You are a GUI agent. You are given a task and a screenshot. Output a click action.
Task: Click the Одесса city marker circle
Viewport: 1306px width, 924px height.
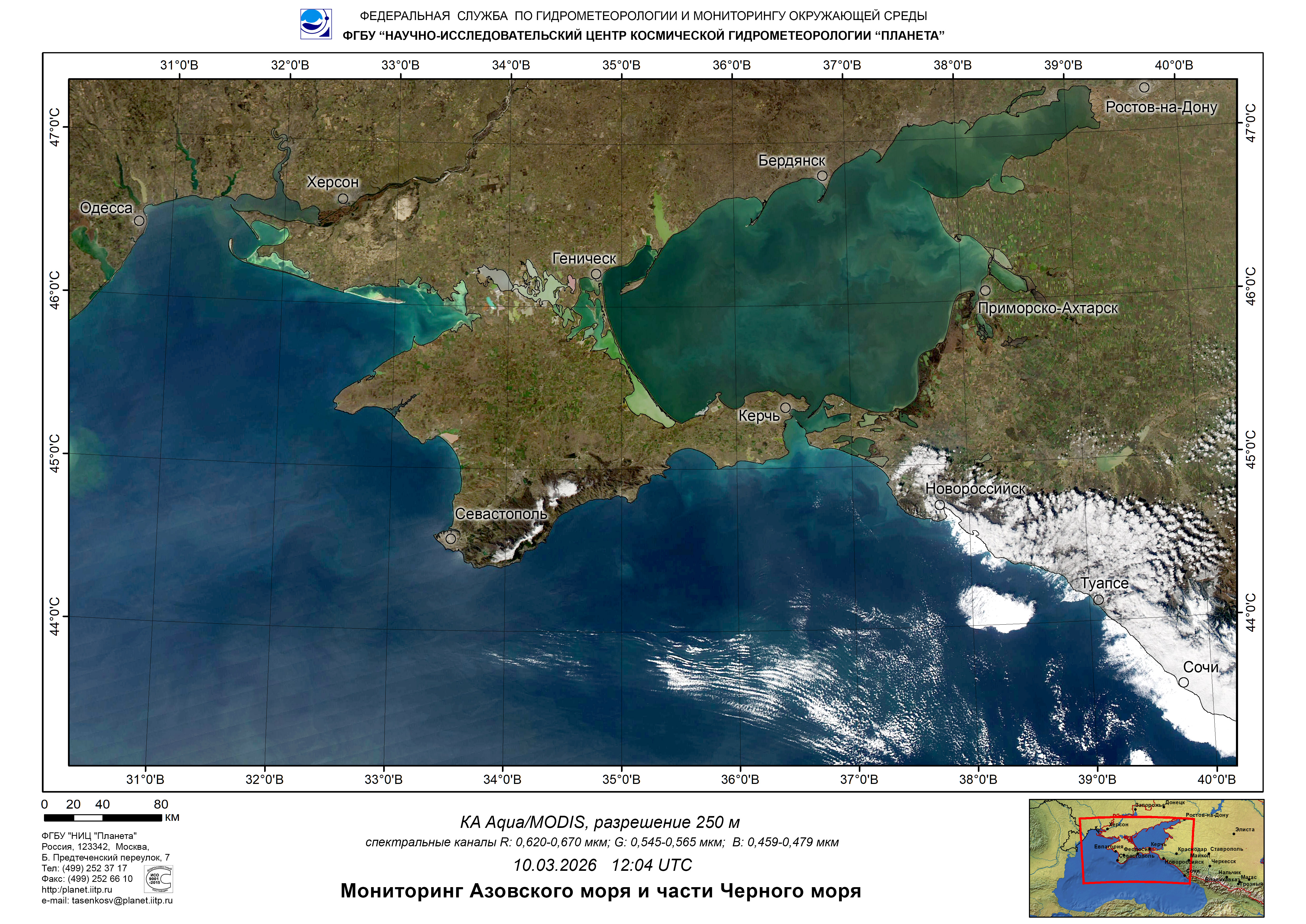tap(139, 220)
